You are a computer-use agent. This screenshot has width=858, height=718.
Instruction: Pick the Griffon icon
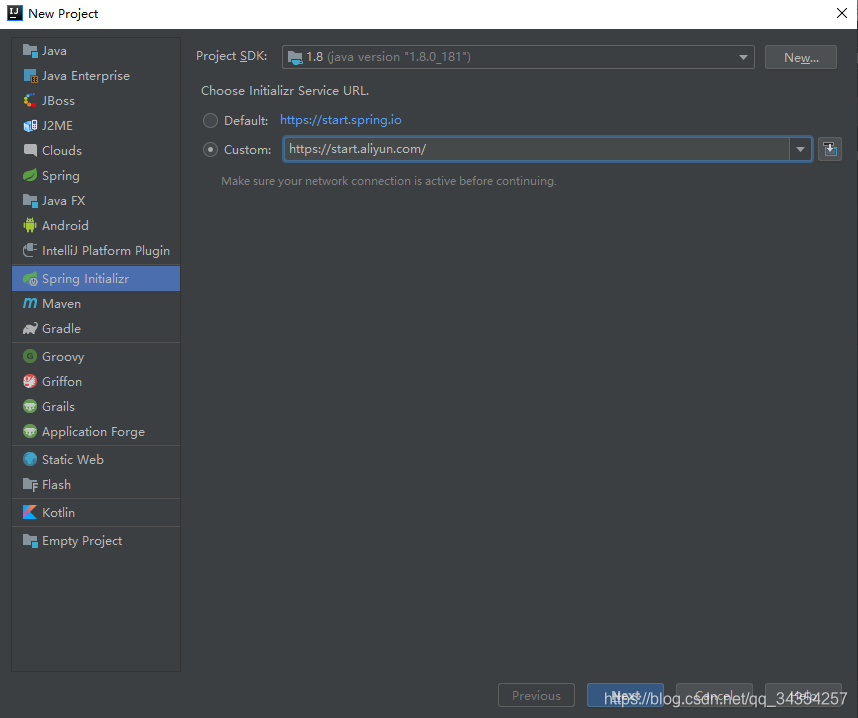30,381
